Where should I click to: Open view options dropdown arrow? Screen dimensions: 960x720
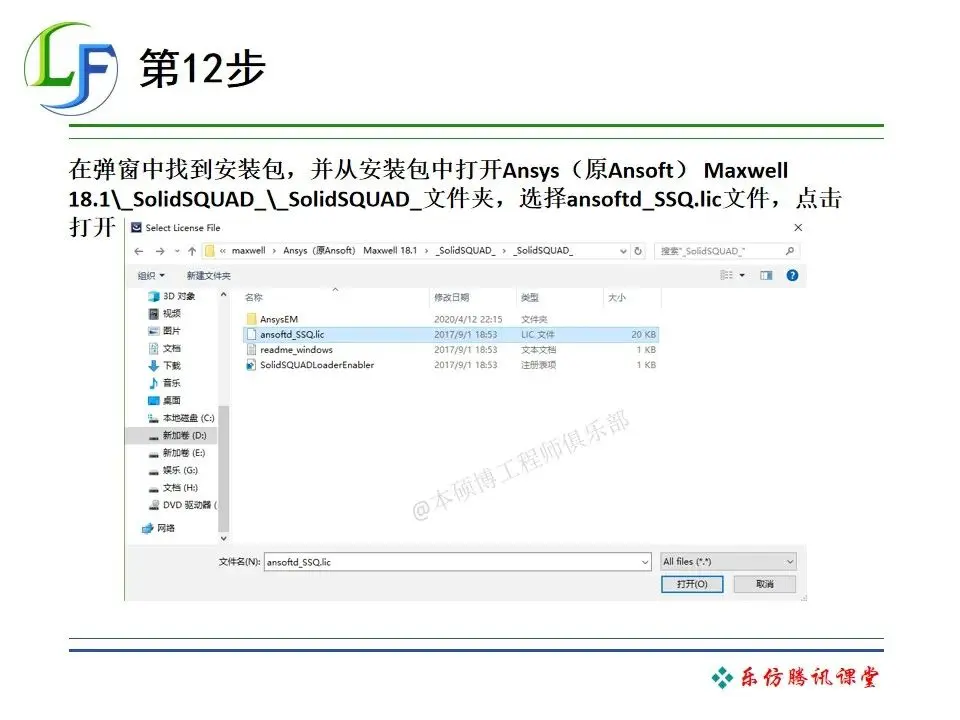742,276
